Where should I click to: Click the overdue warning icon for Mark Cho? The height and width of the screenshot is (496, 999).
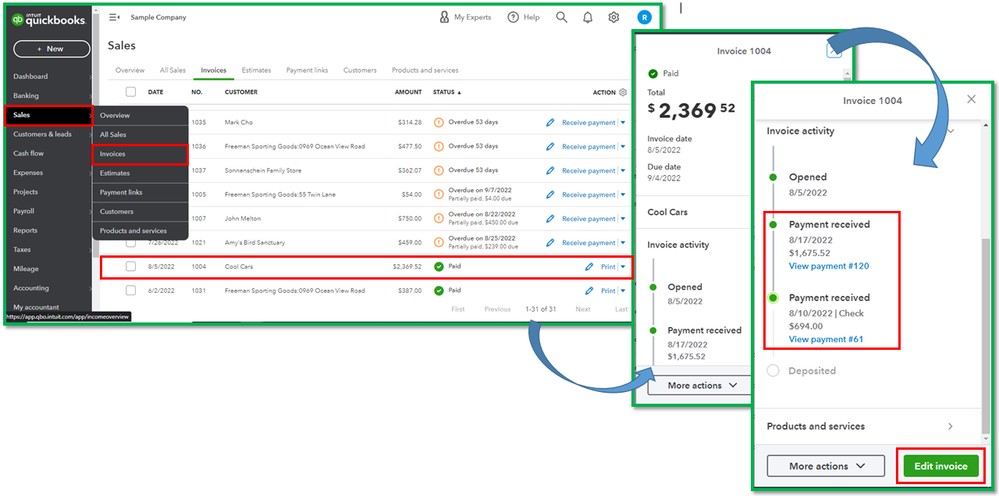438,122
